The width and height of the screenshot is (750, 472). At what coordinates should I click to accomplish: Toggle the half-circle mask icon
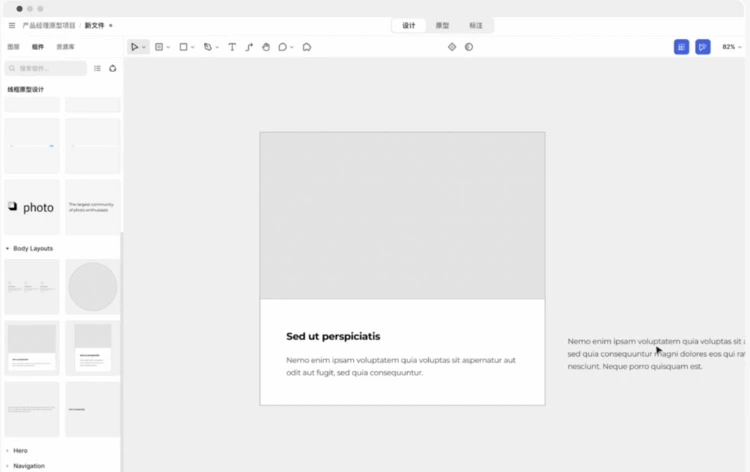[469, 47]
